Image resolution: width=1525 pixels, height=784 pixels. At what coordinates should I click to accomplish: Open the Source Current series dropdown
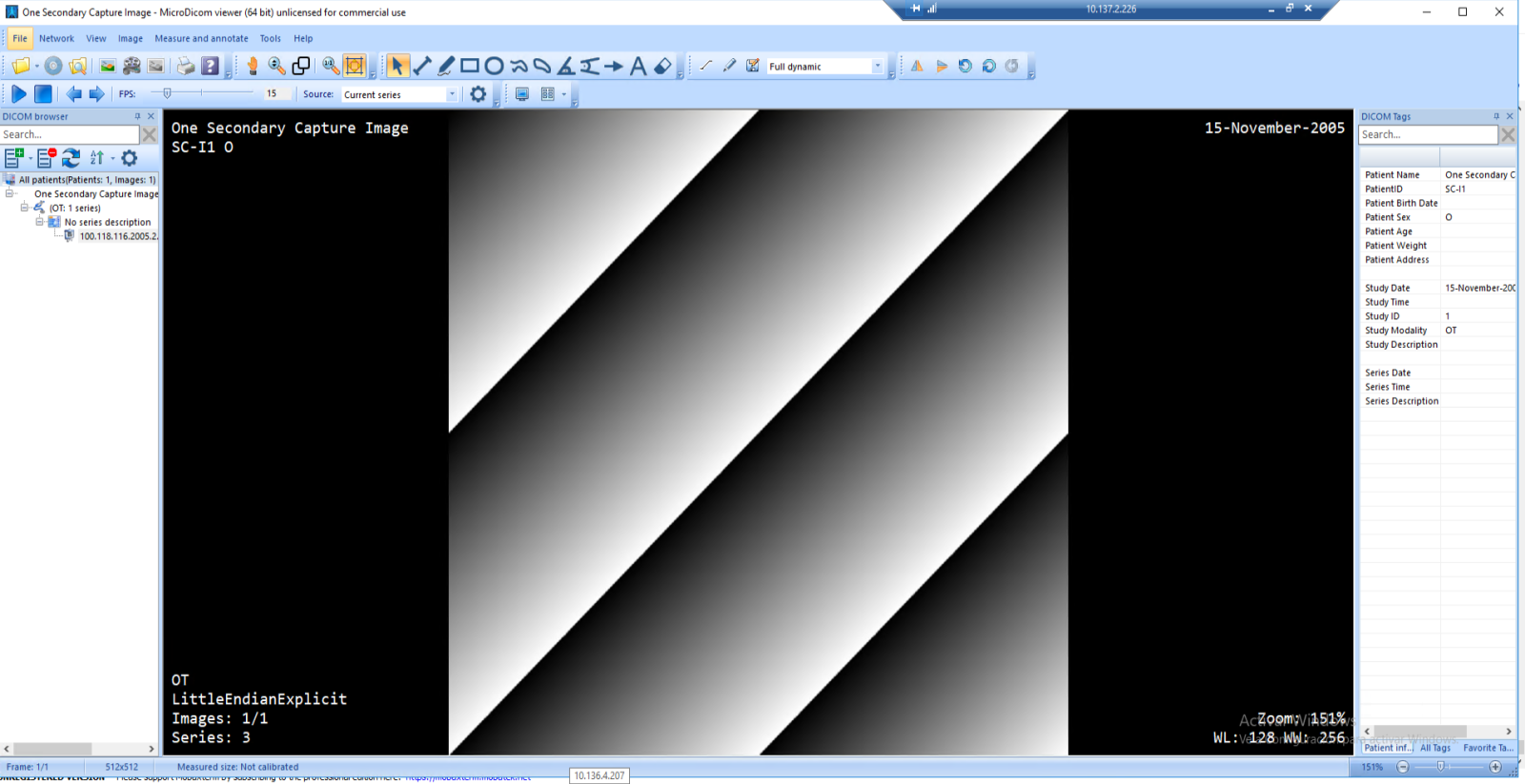[x=452, y=94]
